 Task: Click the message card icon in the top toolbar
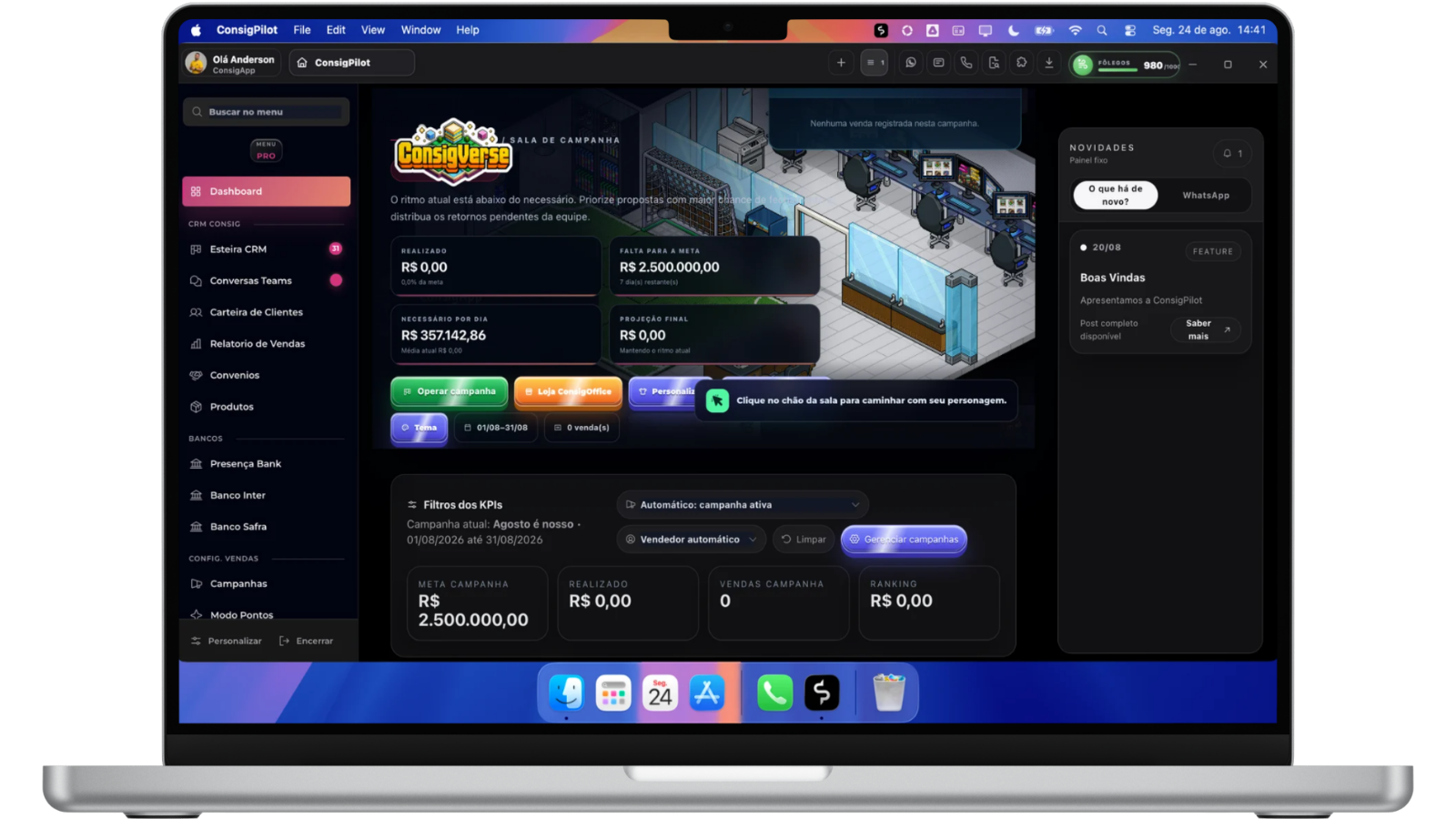(x=938, y=63)
